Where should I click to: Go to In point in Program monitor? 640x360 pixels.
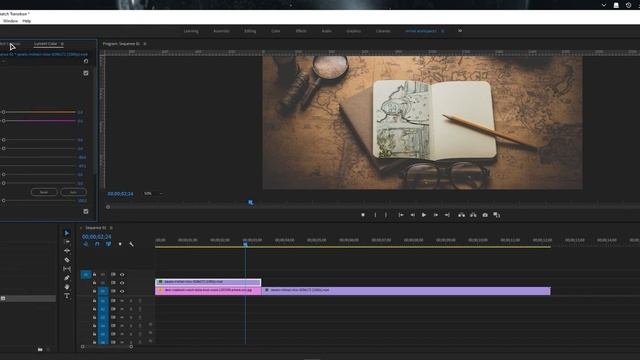401,215
